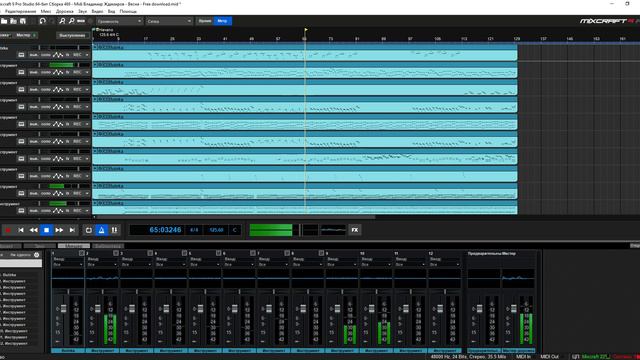The height and width of the screenshot is (360, 640).
Task: Click the gear icon in the mixer side panel
Action: pyautogui.click(x=36, y=255)
